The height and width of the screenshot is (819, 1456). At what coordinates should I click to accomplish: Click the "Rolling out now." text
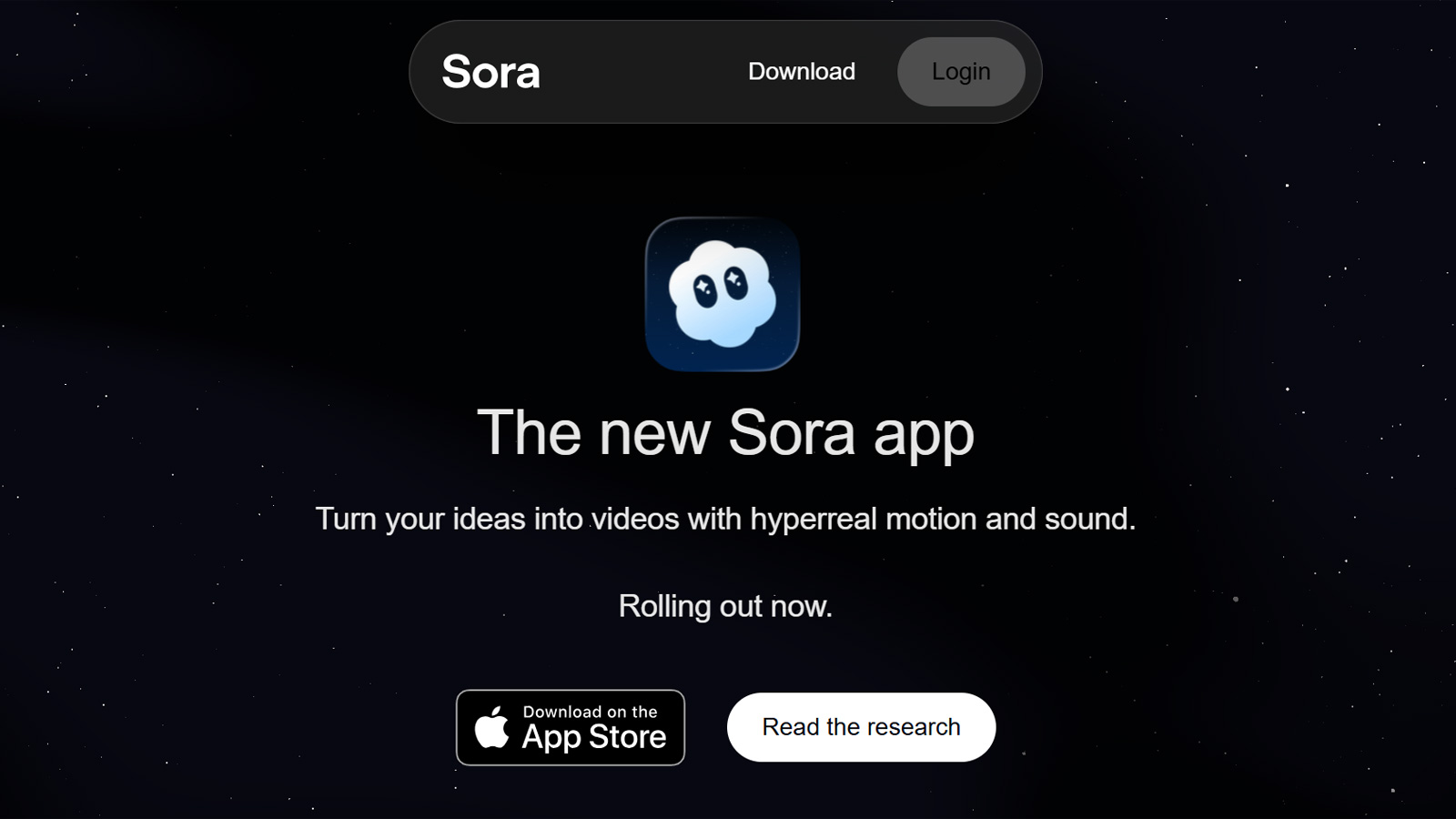click(x=725, y=606)
